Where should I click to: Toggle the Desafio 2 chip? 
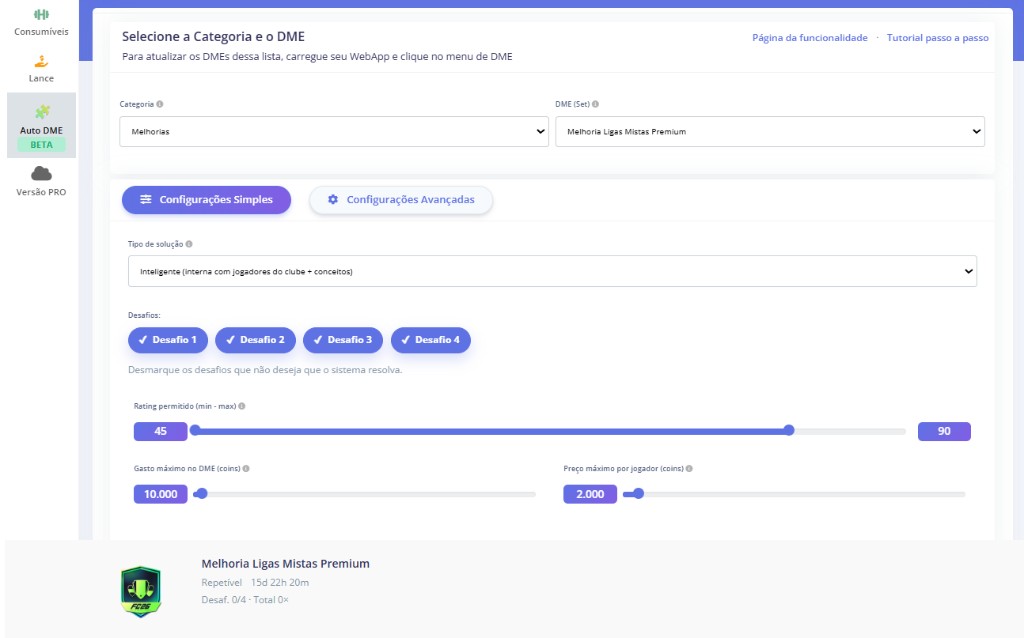[x=255, y=340]
